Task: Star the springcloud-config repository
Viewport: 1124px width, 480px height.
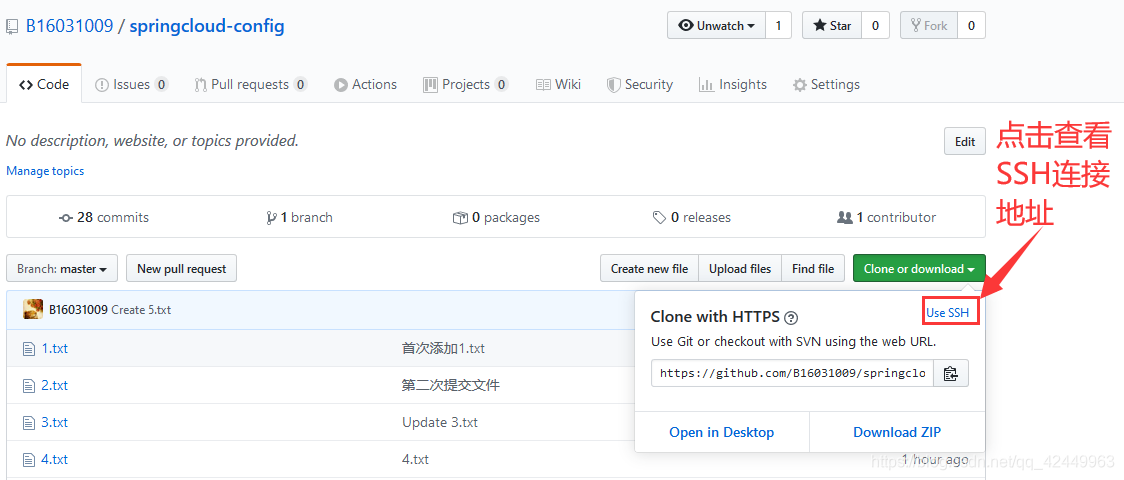Action: (831, 26)
